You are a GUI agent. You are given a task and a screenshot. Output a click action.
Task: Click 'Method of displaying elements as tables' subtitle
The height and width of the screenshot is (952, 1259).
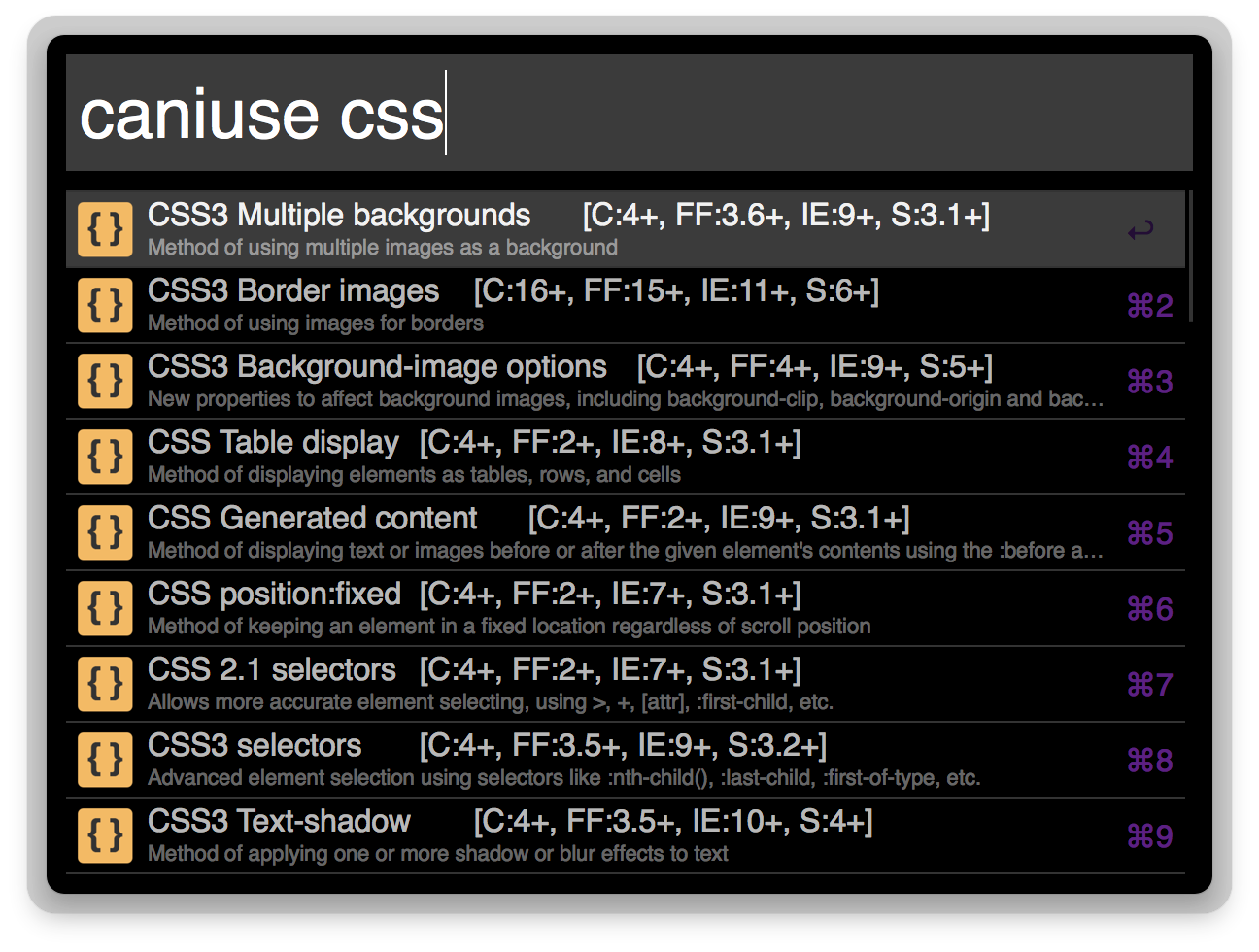pyautogui.click(x=415, y=475)
